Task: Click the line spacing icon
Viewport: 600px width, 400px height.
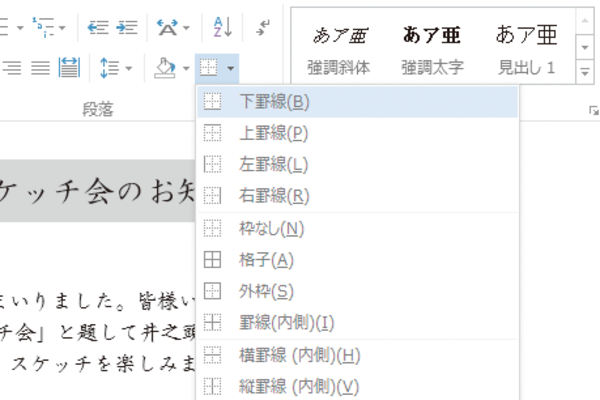Action: click(109, 68)
